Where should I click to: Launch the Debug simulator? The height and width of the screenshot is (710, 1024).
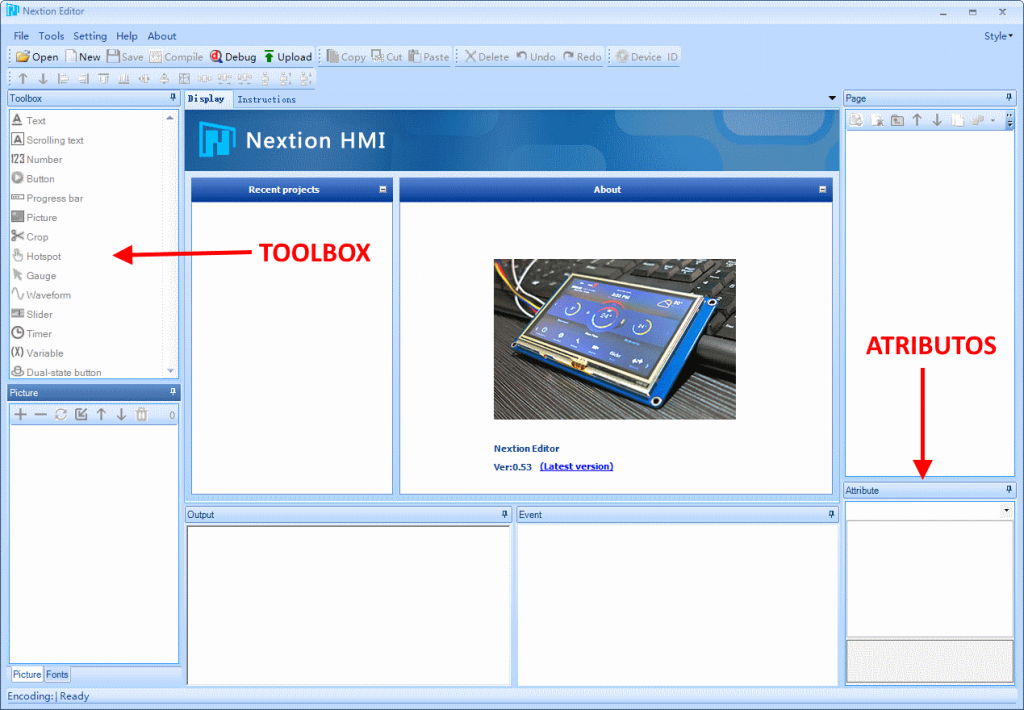(233, 57)
